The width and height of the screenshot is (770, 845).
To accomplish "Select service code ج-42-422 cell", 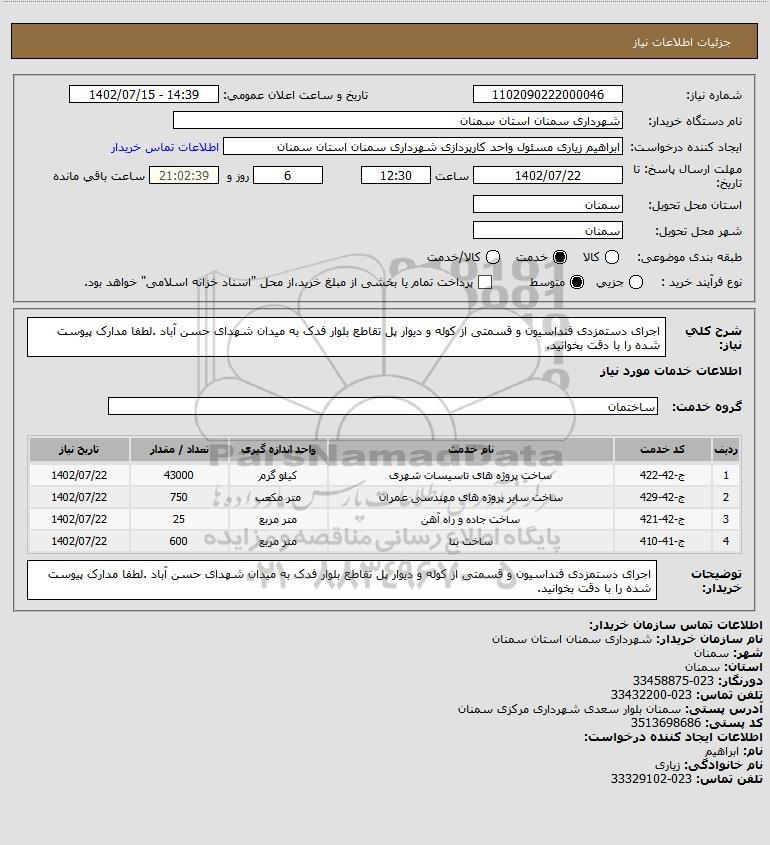I will (x=662, y=475).
